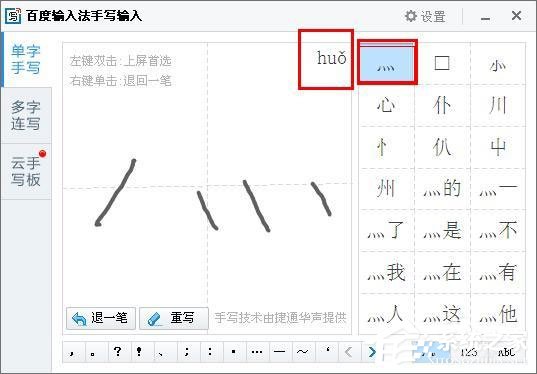Screen dimensions: 537x374
Task: Select candidate character 州
Action: tap(387, 189)
